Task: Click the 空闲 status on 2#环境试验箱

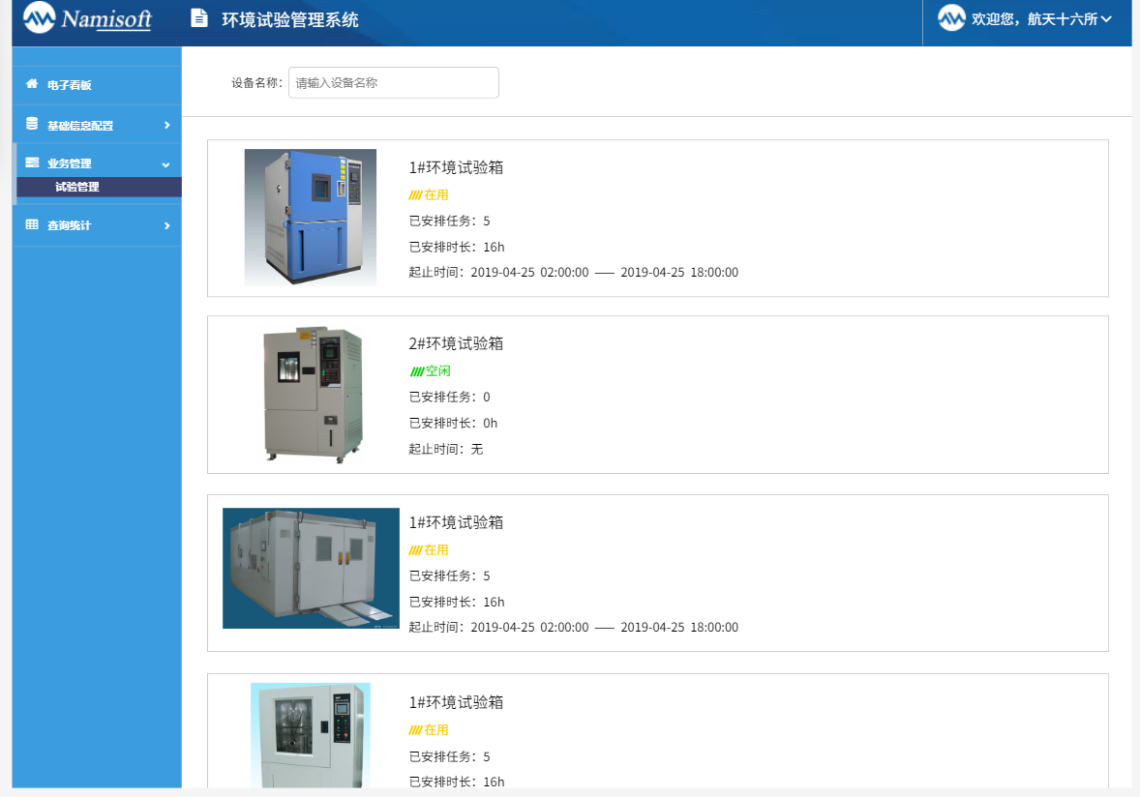Action: 430,371
